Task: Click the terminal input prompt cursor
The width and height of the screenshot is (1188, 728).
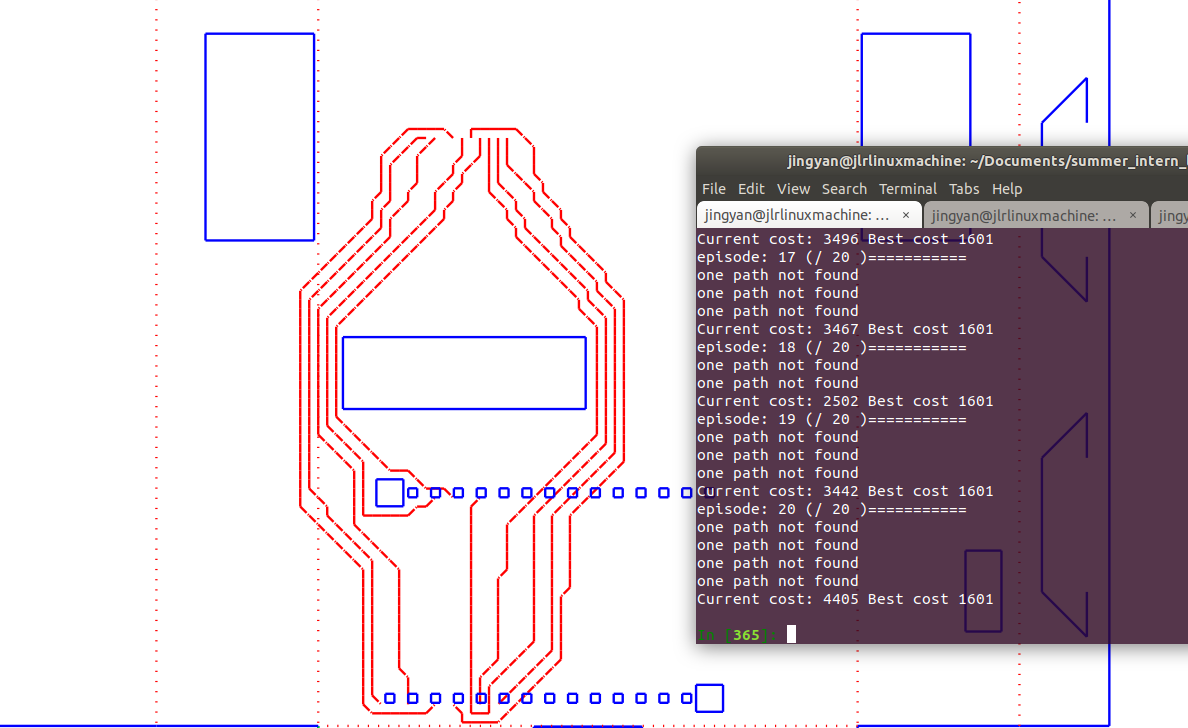Action: tap(791, 634)
